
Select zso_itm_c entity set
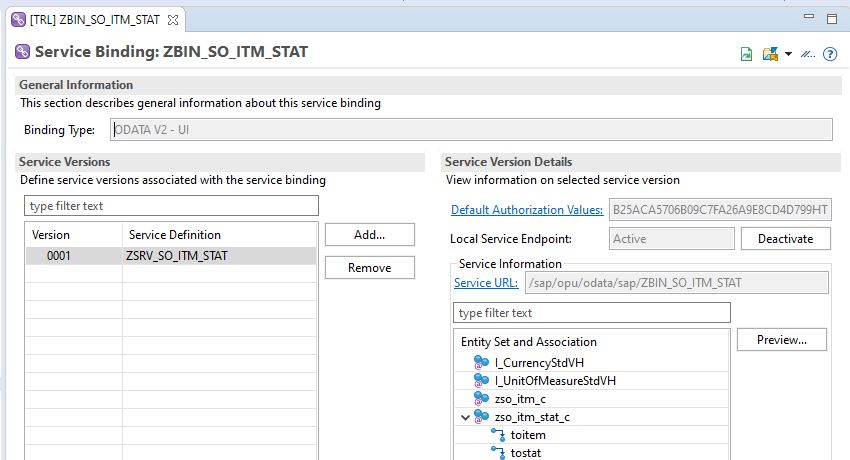pos(520,399)
